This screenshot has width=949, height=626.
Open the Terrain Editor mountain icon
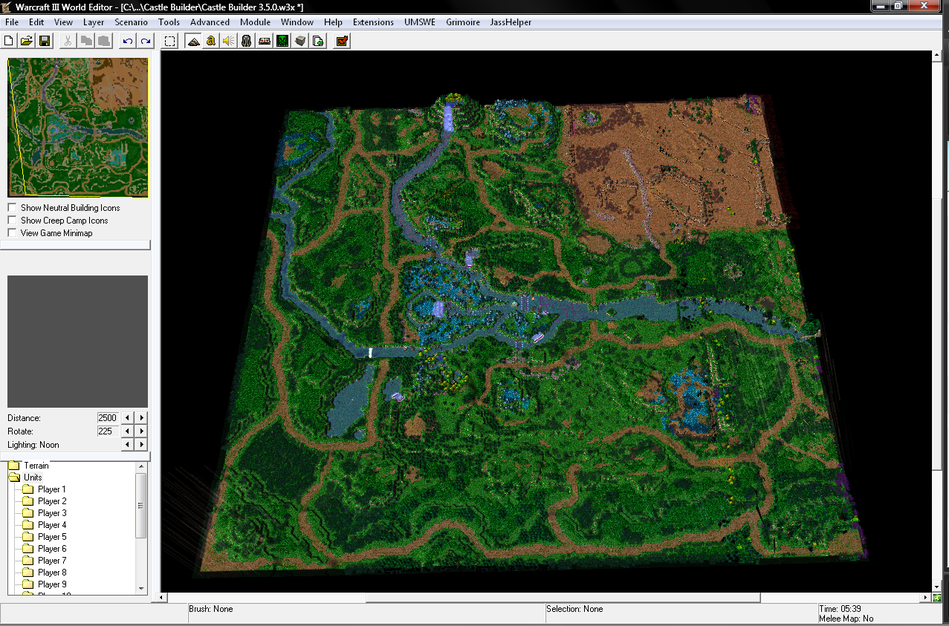click(x=193, y=41)
